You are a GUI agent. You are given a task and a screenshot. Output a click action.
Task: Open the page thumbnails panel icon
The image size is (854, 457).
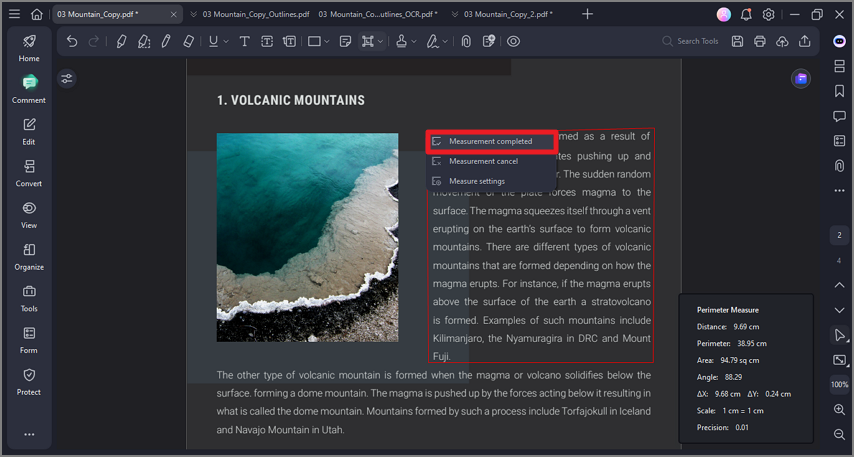click(839, 66)
